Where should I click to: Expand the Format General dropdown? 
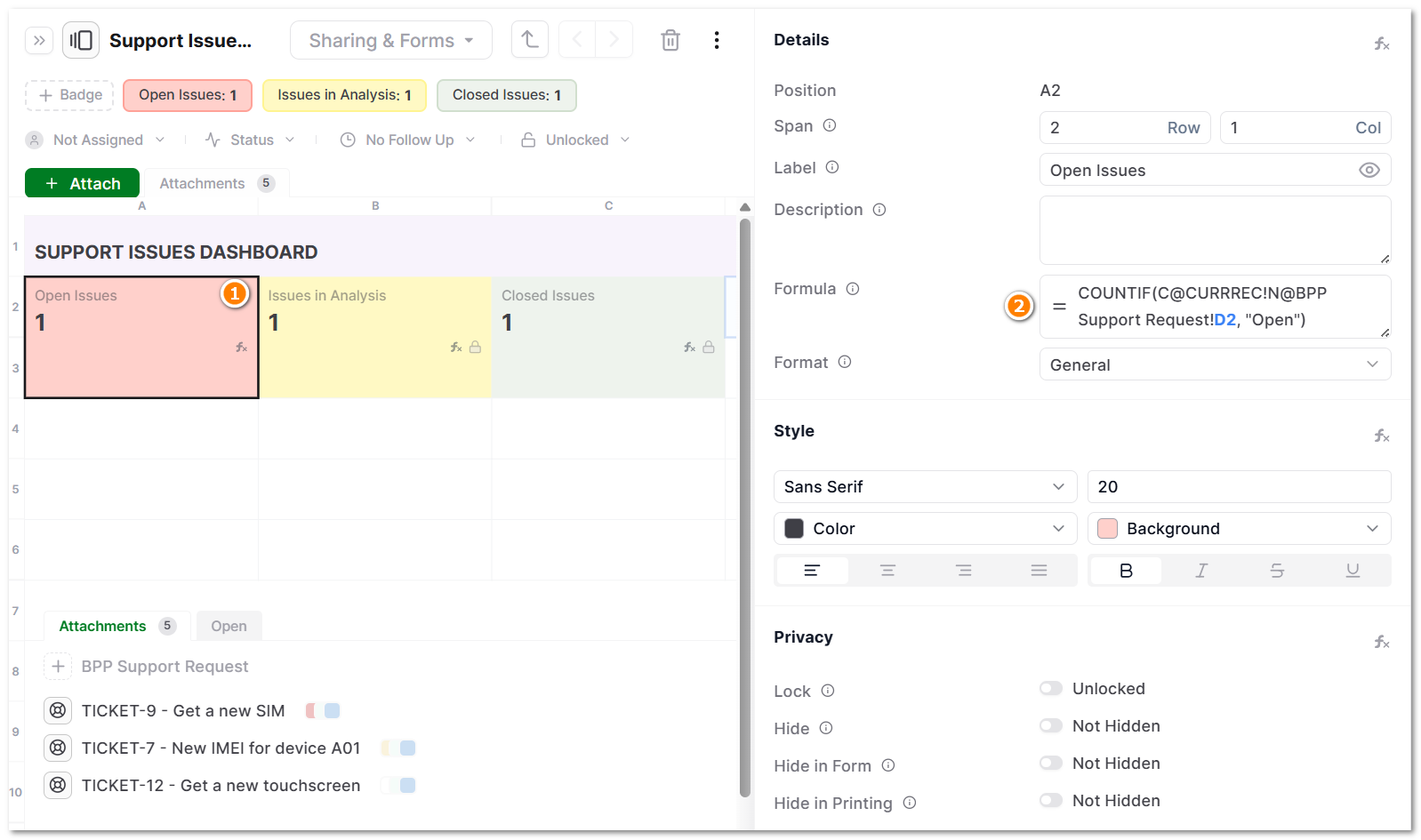tap(1214, 364)
